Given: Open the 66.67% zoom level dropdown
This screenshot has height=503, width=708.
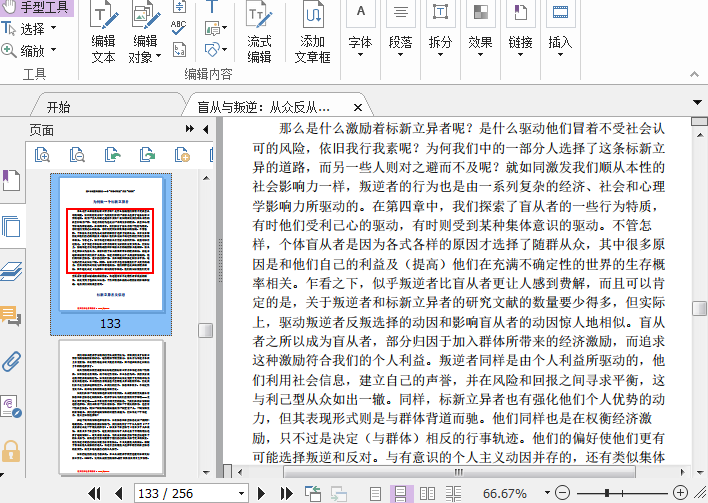Looking at the screenshot, I should [x=547, y=493].
